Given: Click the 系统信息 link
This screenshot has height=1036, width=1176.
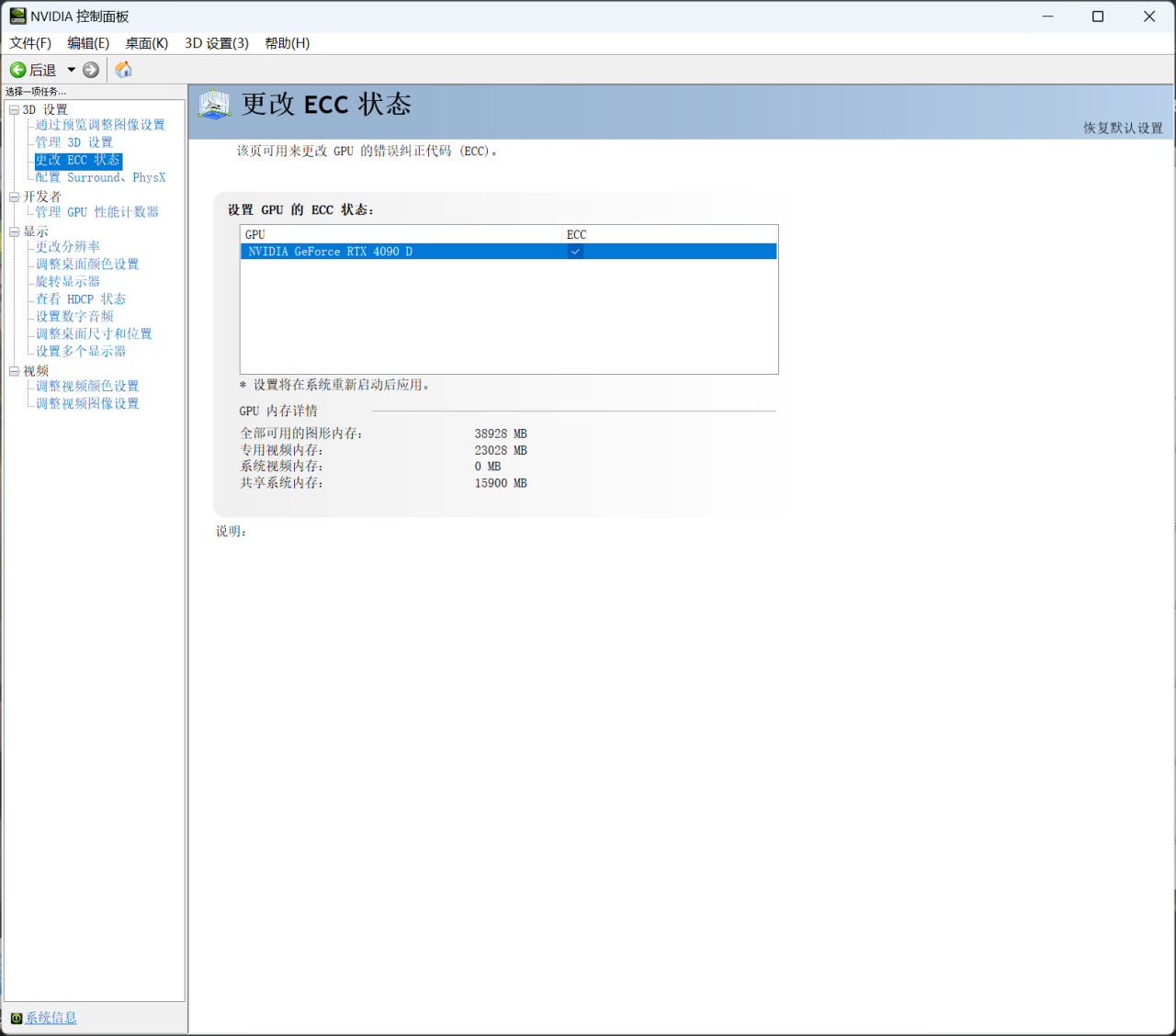Looking at the screenshot, I should [x=51, y=1019].
